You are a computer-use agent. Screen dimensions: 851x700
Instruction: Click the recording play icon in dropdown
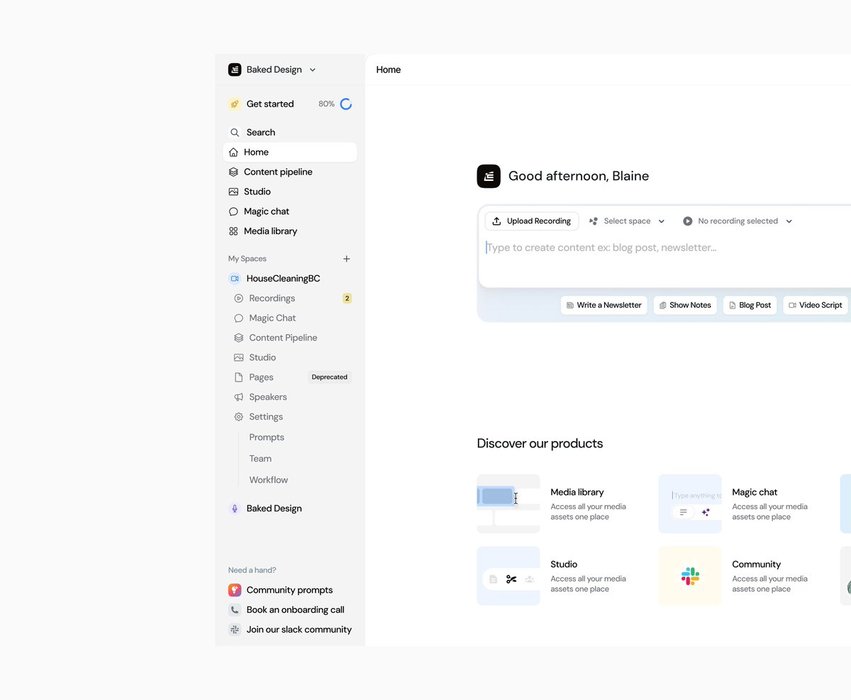tap(688, 221)
